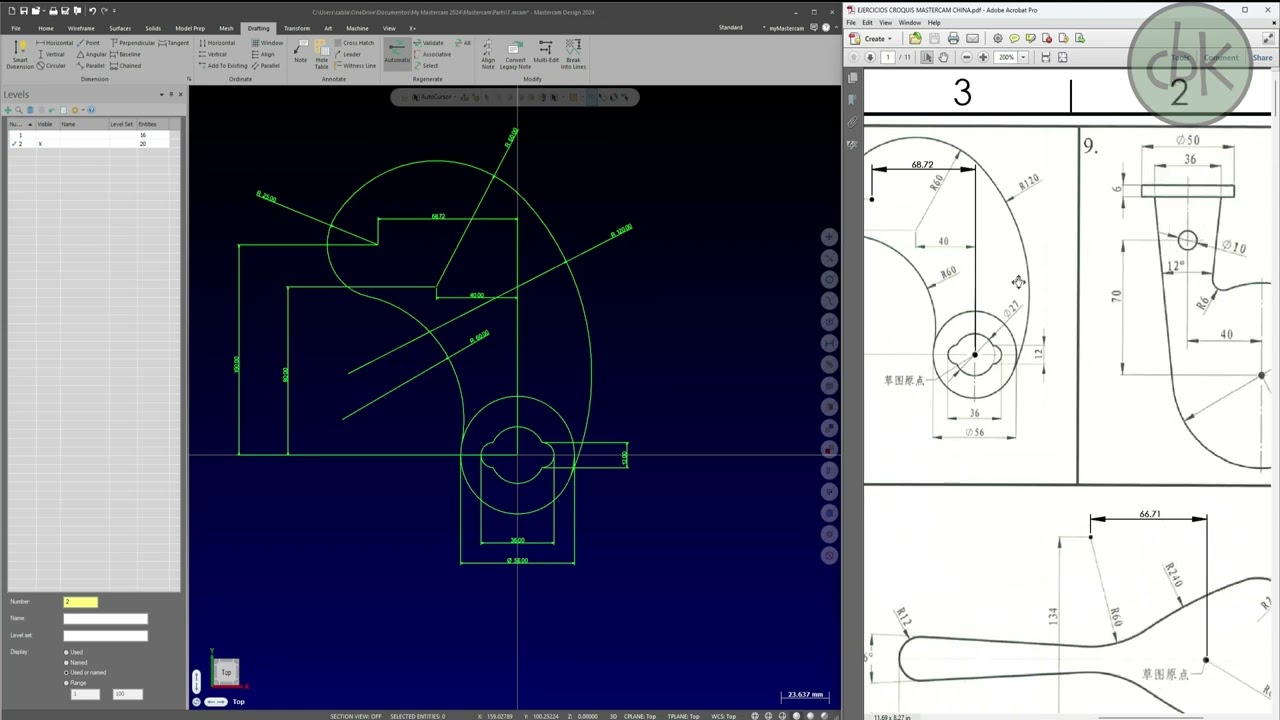
Task: Switch to the Solids ribbon tab
Action: tap(153, 28)
